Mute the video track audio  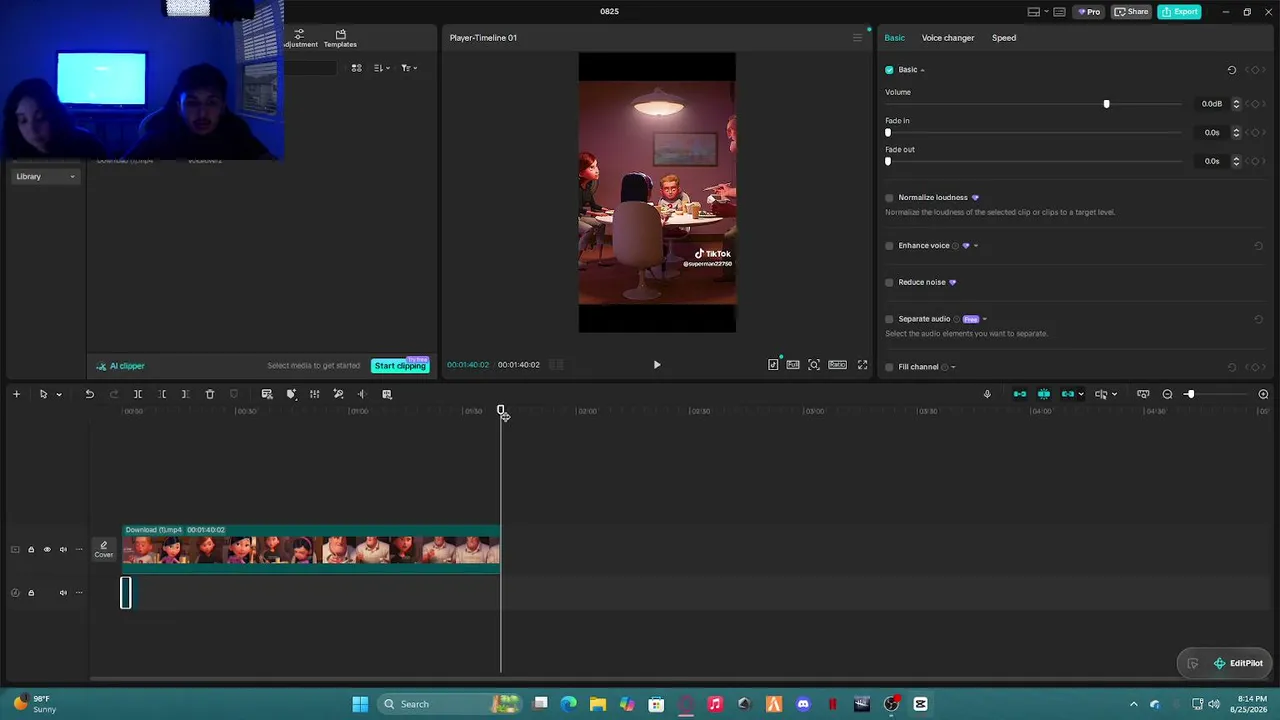point(63,549)
